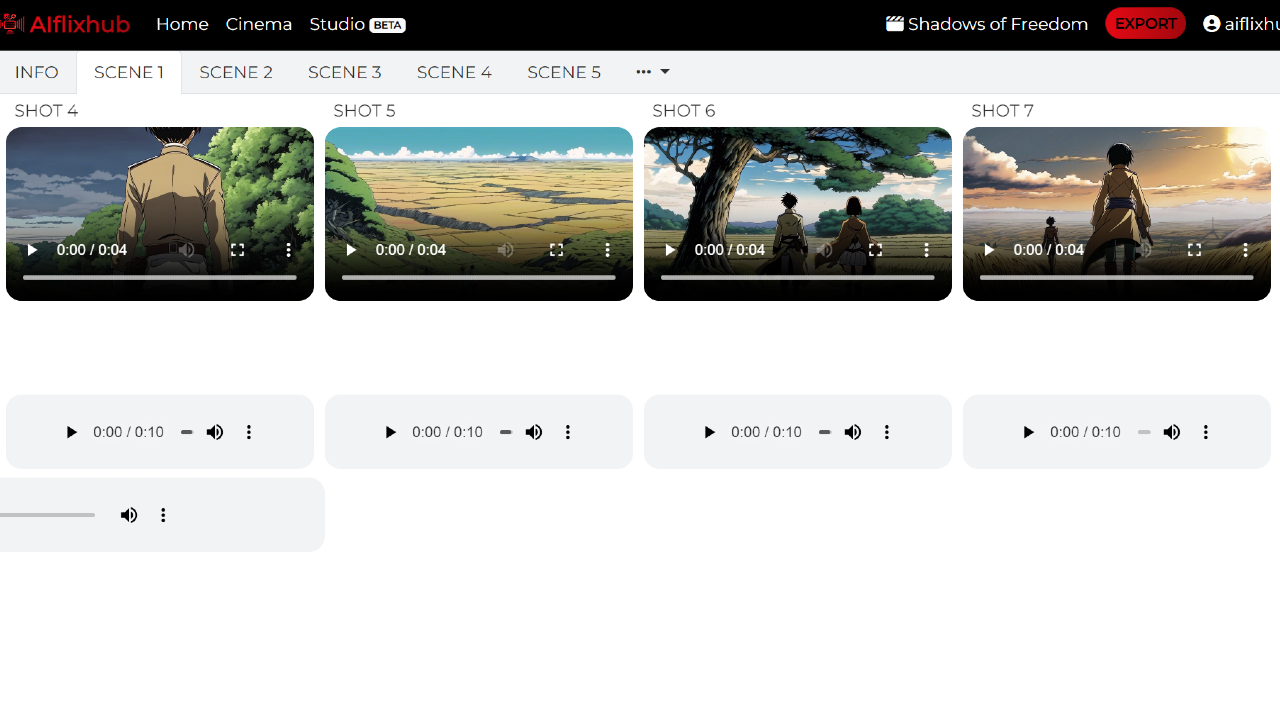
Task: Play the audio clip under Shot 4
Action: 71,432
